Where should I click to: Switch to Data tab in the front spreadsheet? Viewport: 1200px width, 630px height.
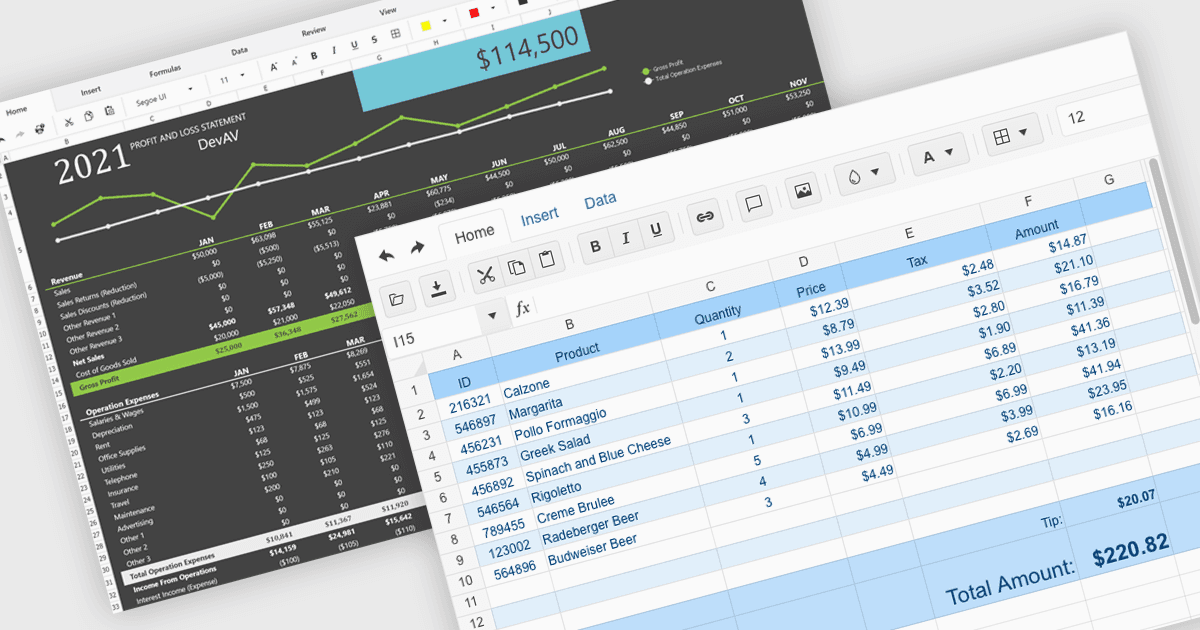point(600,201)
